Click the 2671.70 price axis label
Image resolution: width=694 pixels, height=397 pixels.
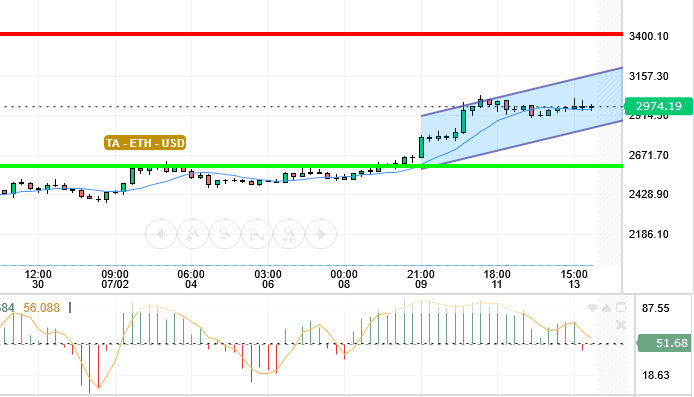pos(648,155)
